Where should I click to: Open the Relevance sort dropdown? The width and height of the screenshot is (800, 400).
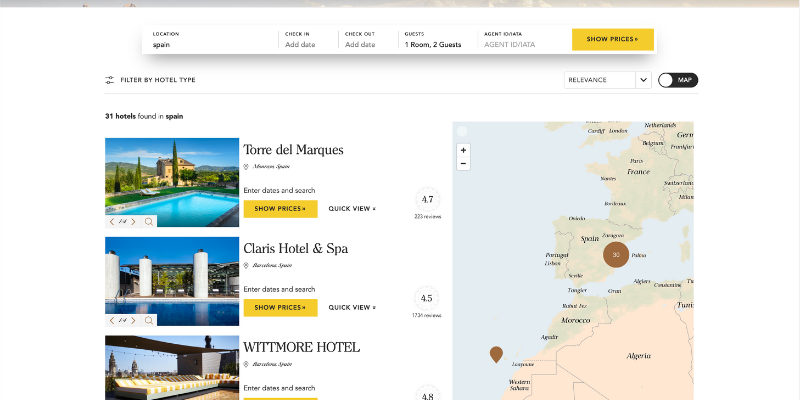click(608, 80)
